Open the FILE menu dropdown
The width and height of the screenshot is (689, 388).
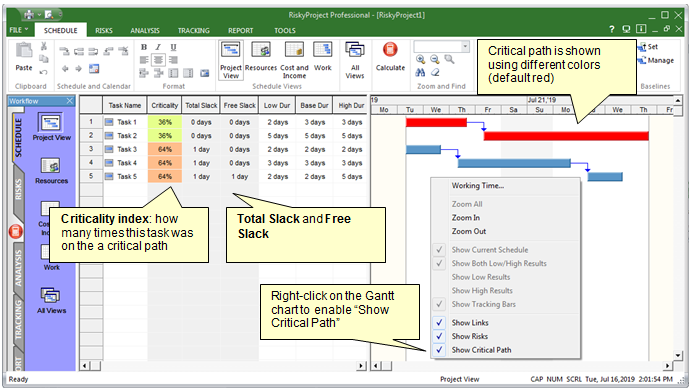(x=18, y=30)
